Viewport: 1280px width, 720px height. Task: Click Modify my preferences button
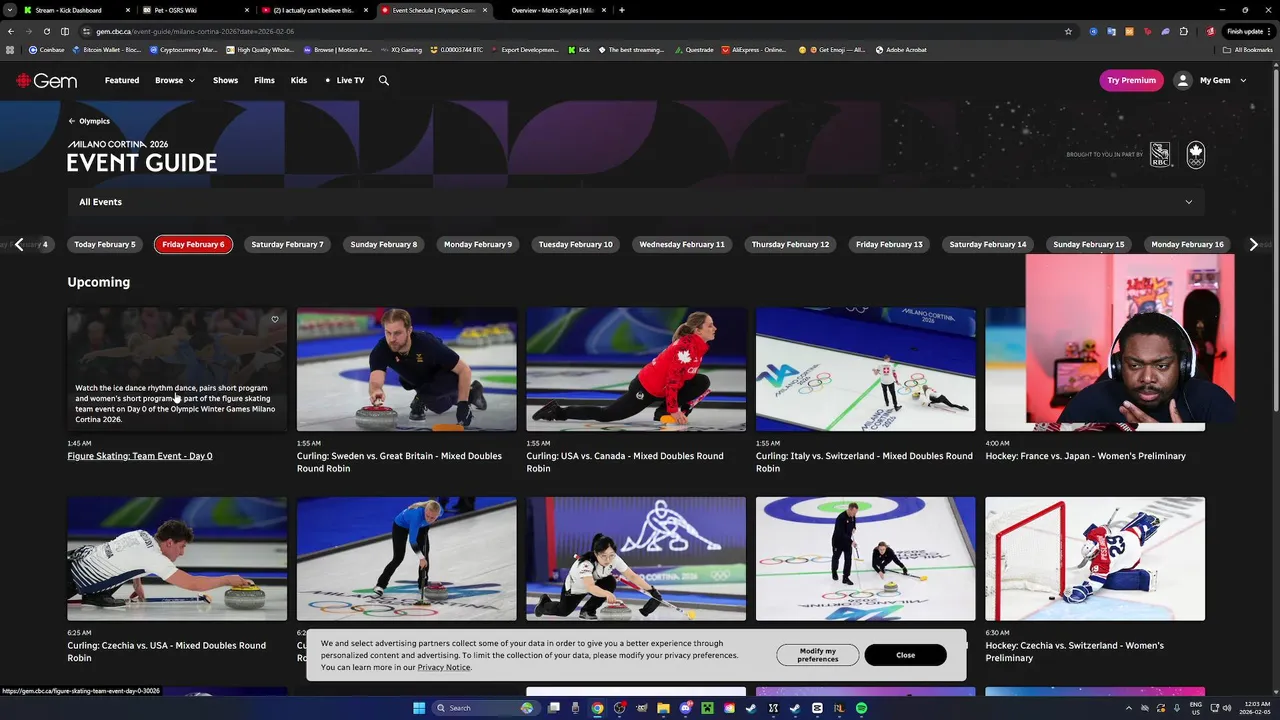[818, 655]
